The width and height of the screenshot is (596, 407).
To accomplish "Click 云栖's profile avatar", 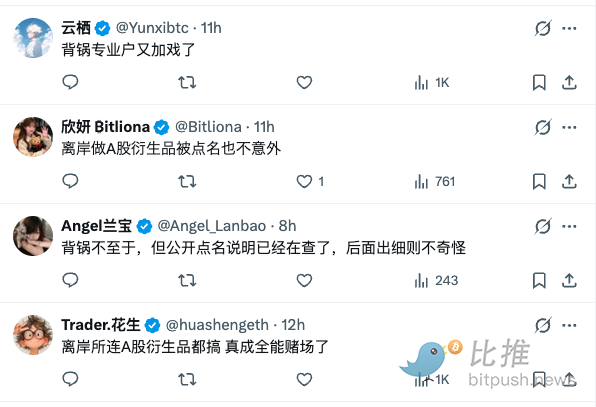I will pyautogui.click(x=33, y=38).
